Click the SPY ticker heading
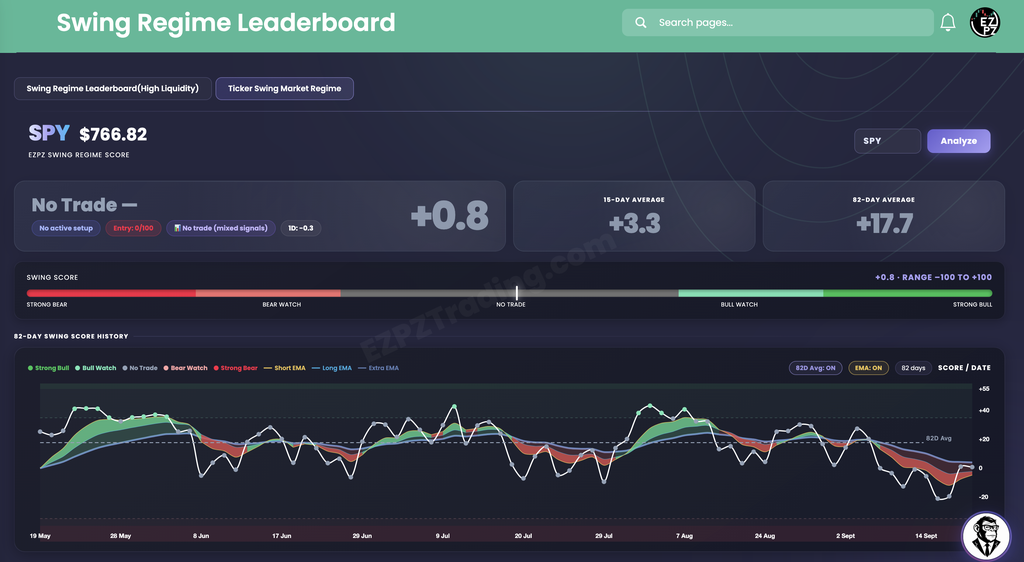The image size is (1024, 562). pos(49,133)
